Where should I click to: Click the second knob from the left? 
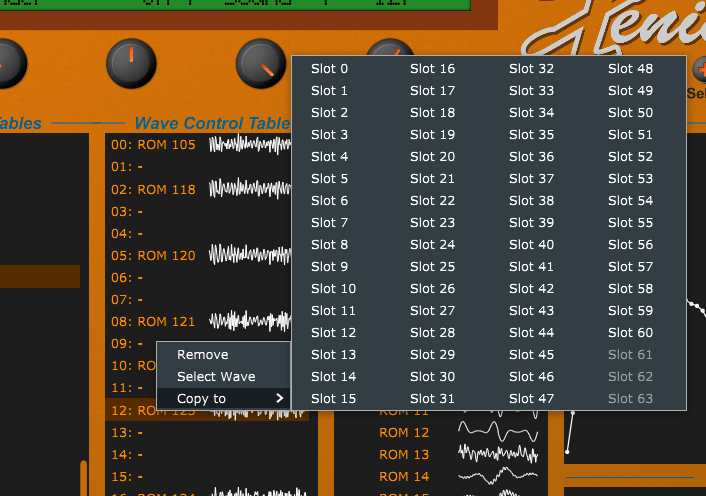[x=131, y=64]
